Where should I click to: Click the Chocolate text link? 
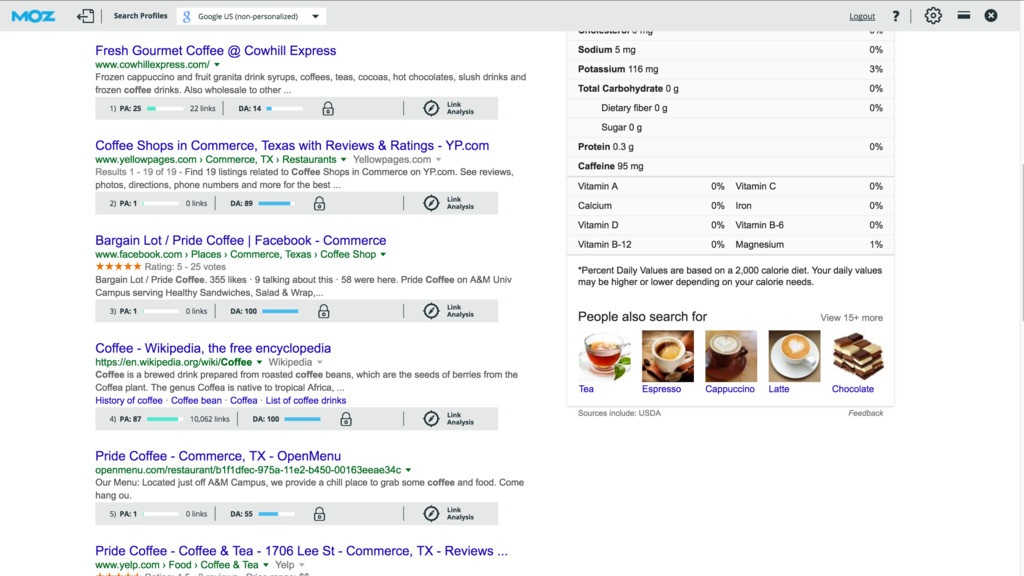coord(852,389)
